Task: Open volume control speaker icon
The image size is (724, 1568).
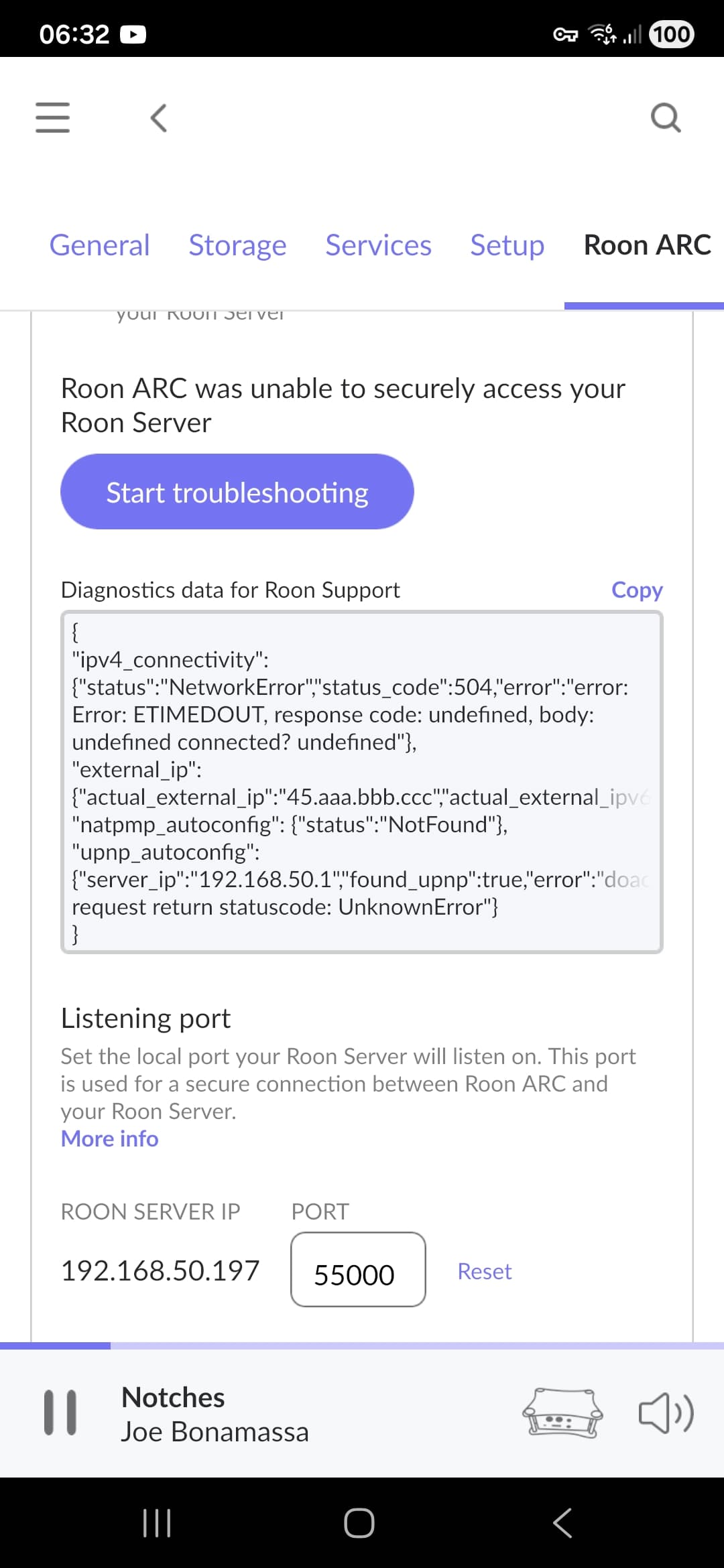Action: click(665, 1413)
